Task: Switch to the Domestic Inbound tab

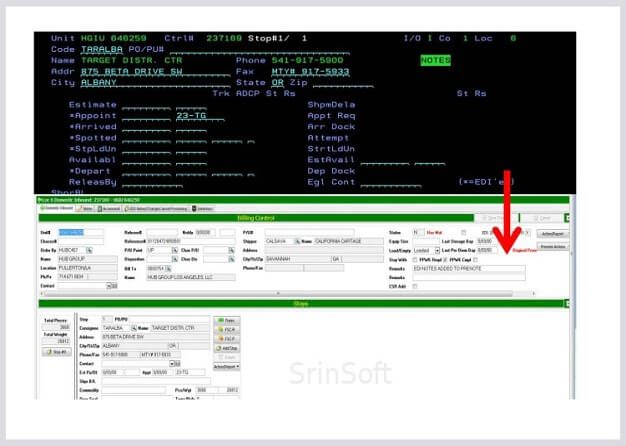Action: [56, 208]
